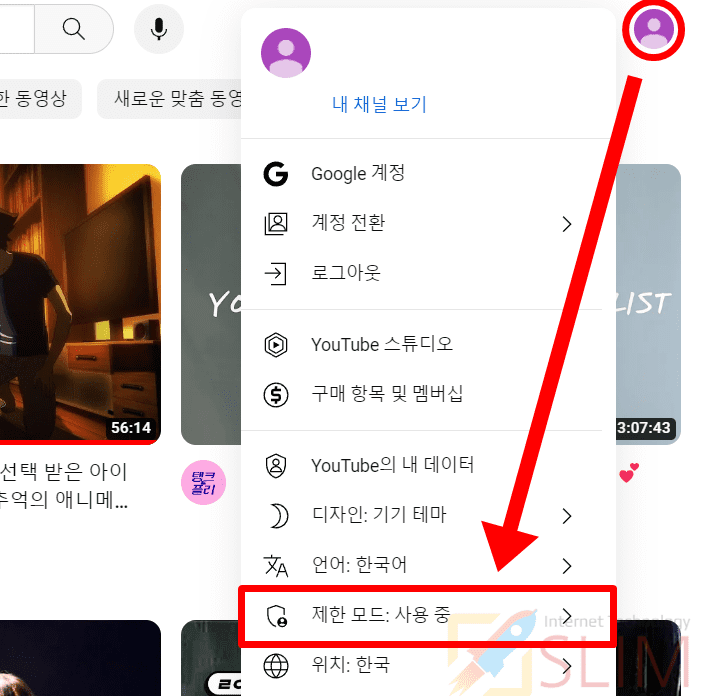706x696 pixels.
Task: Click the sign out arrow icon
Action: (x=276, y=274)
